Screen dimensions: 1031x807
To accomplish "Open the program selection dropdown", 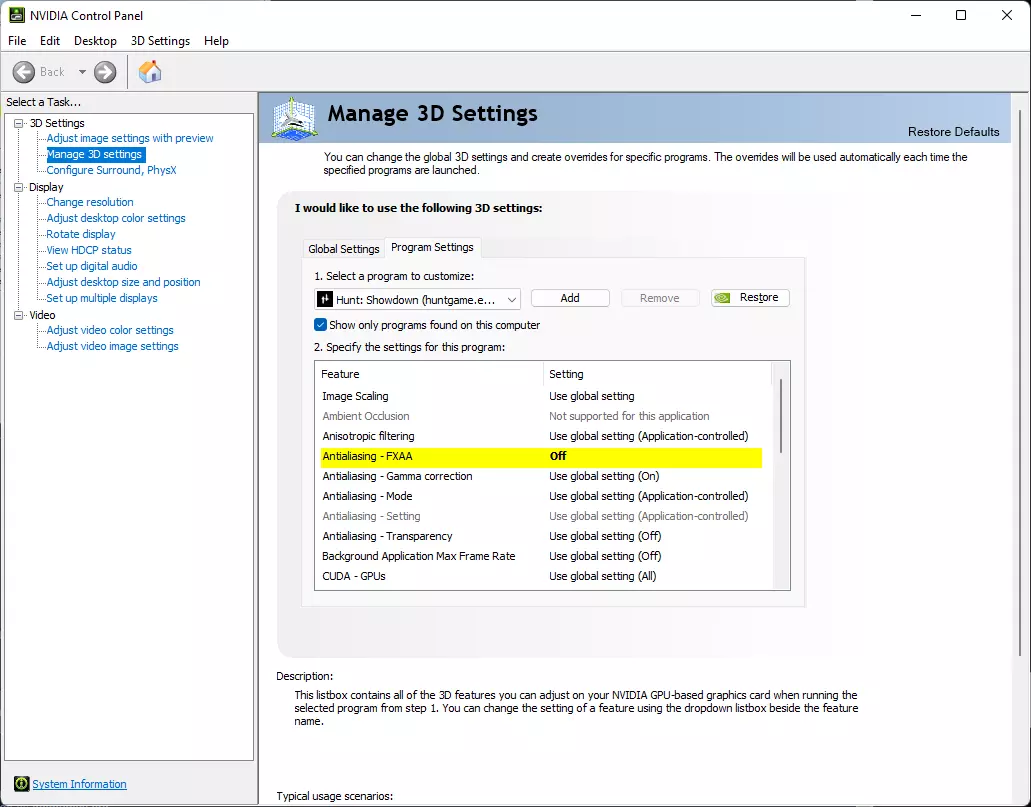I will click(418, 299).
